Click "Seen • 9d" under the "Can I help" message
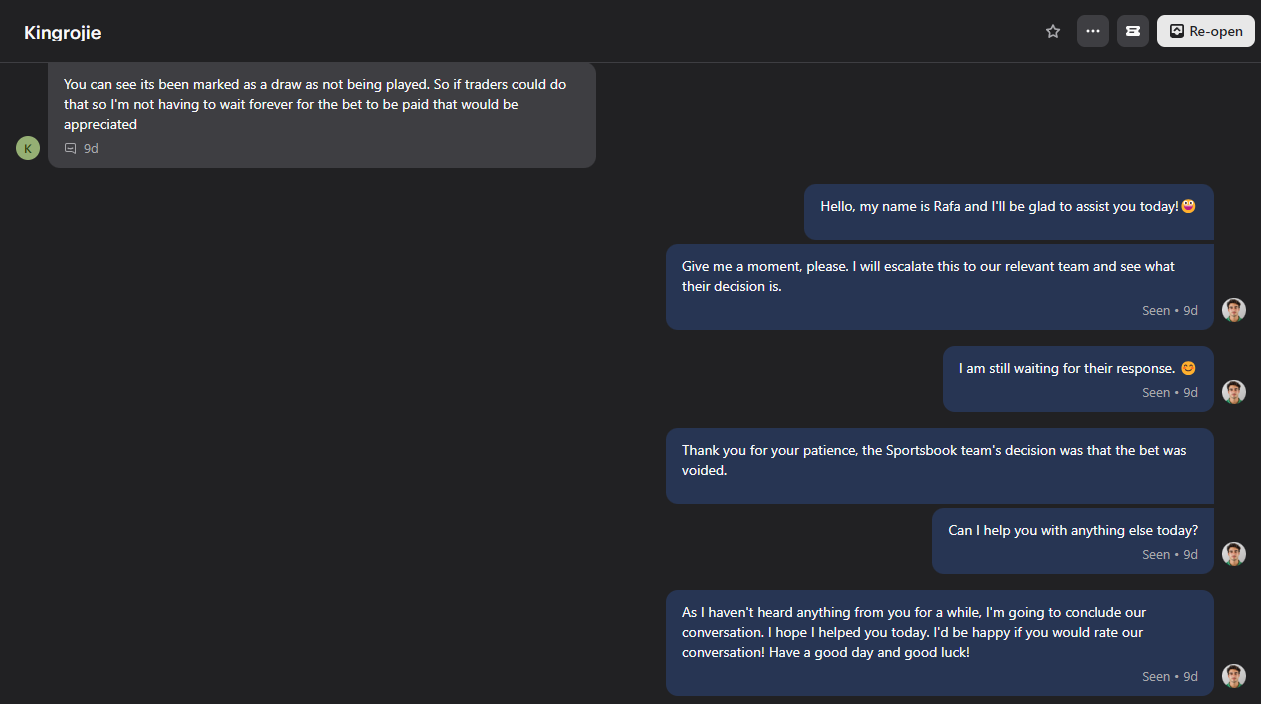Image resolution: width=1261 pixels, height=704 pixels. (1169, 554)
